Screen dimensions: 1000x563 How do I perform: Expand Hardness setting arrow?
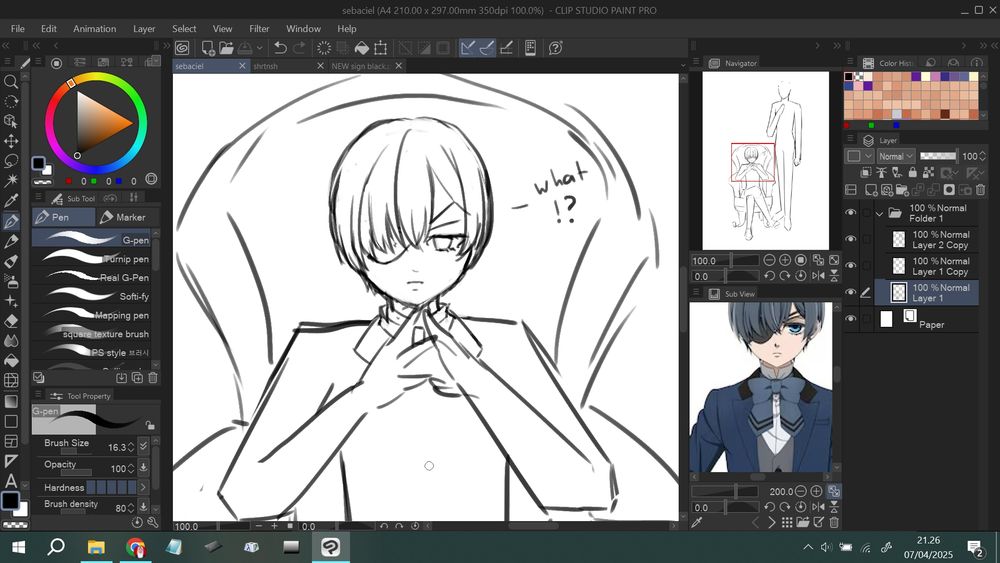point(143,487)
